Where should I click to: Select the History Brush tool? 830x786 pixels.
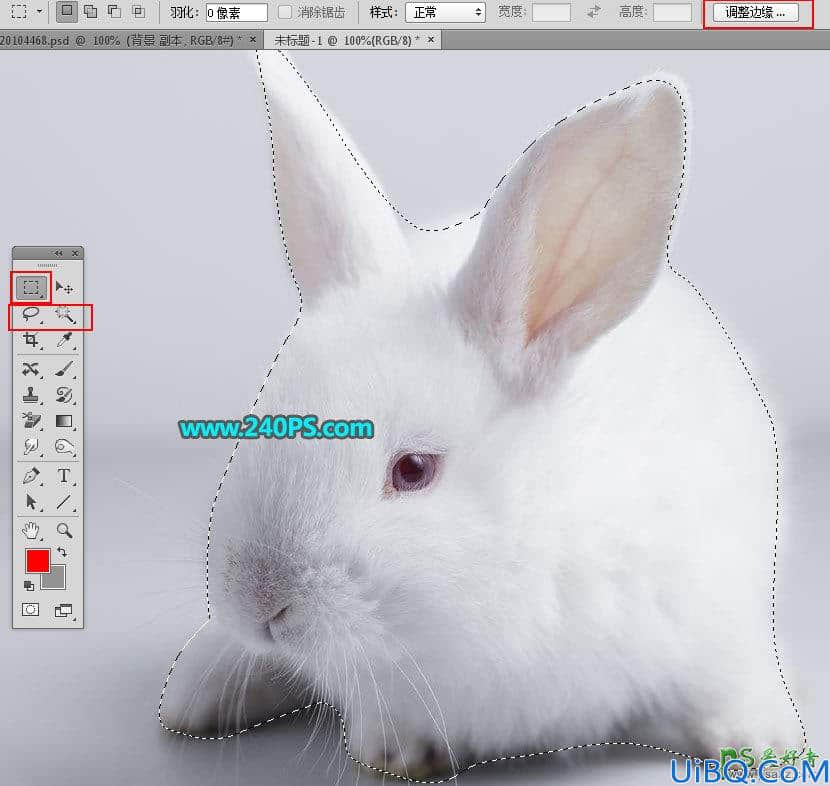(65, 395)
